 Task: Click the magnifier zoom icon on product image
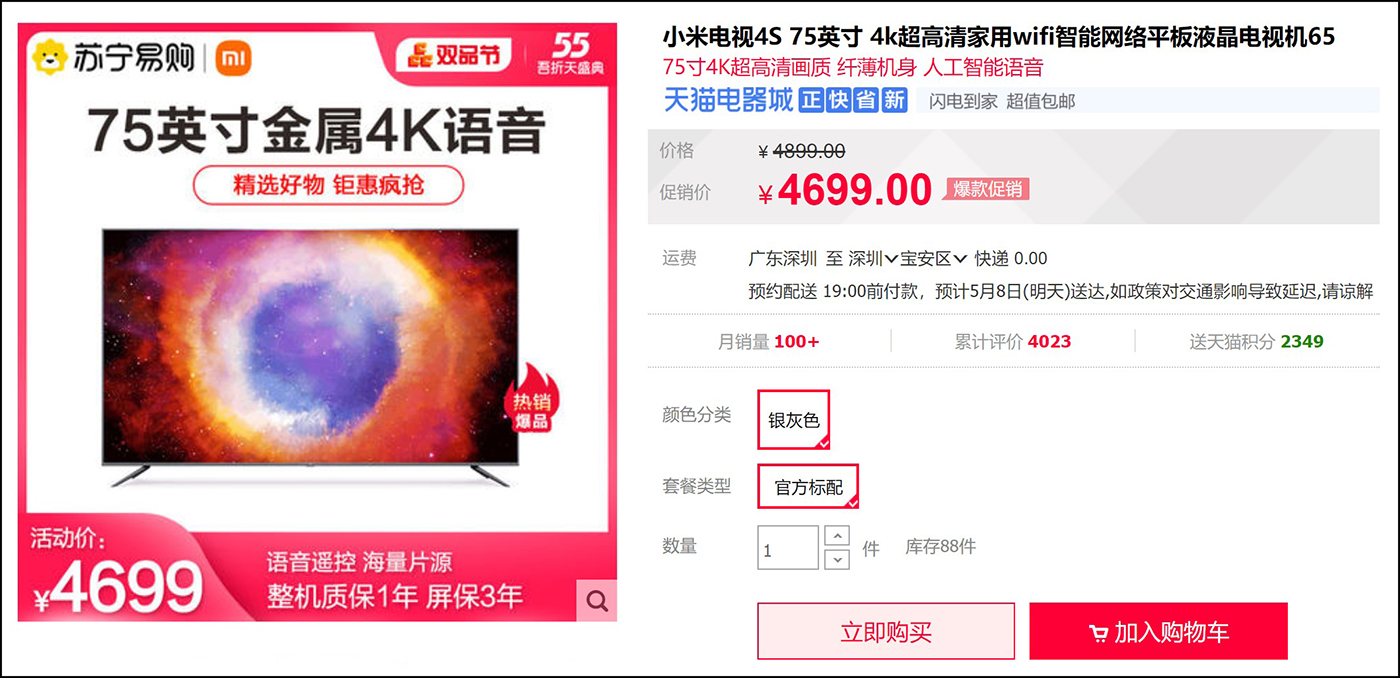tap(597, 601)
